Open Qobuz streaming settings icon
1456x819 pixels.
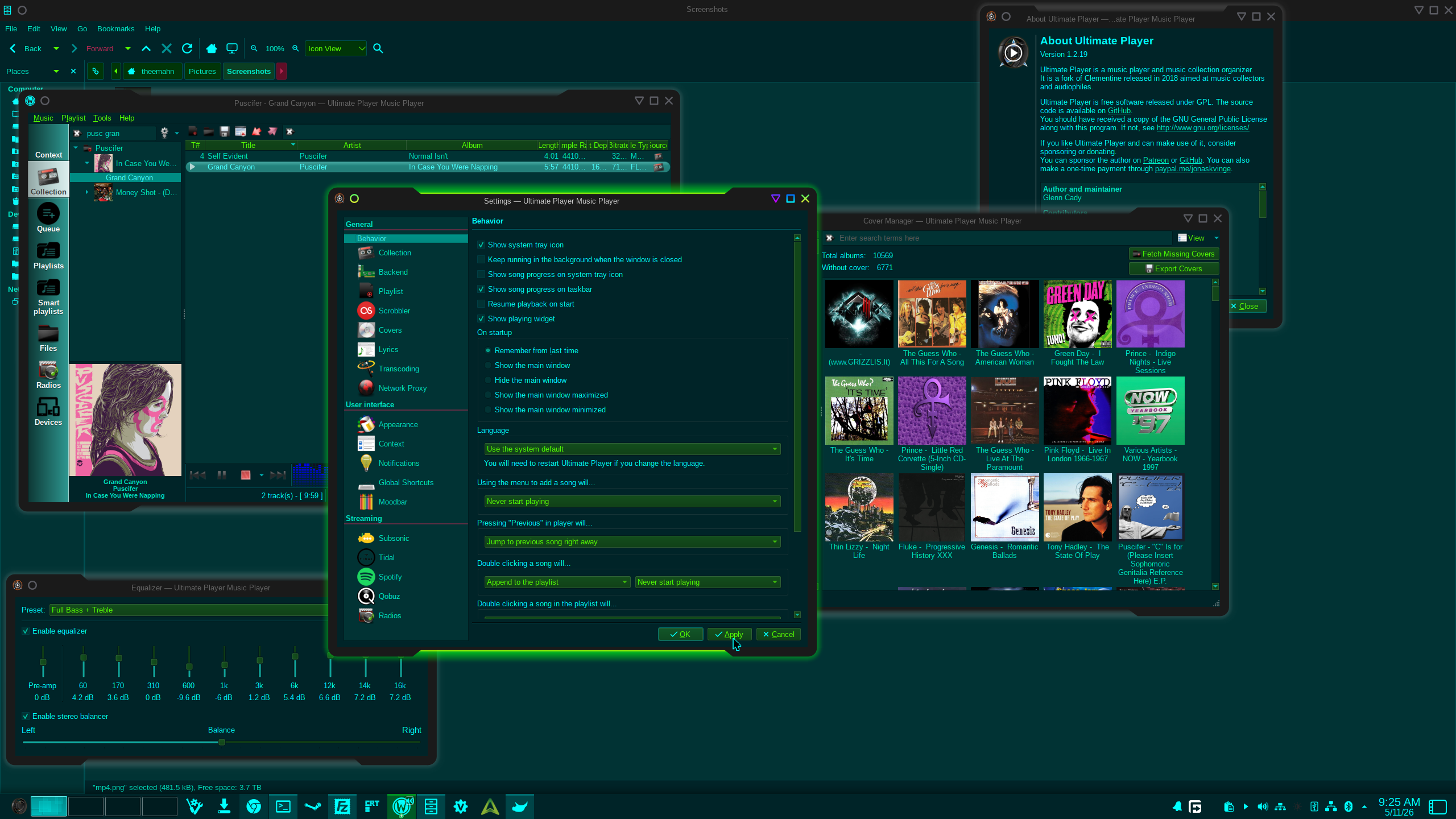(x=366, y=596)
